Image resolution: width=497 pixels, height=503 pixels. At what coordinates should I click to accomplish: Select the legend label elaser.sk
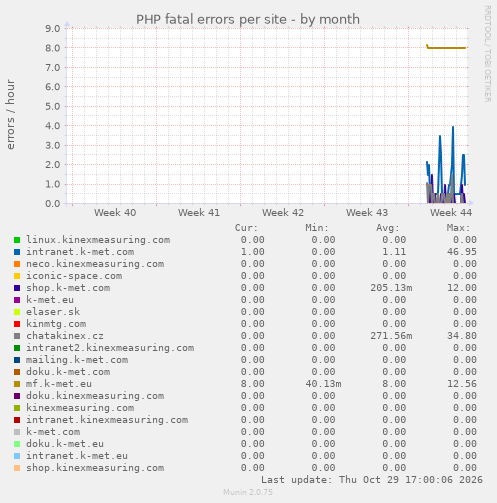[x=53, y=312]
